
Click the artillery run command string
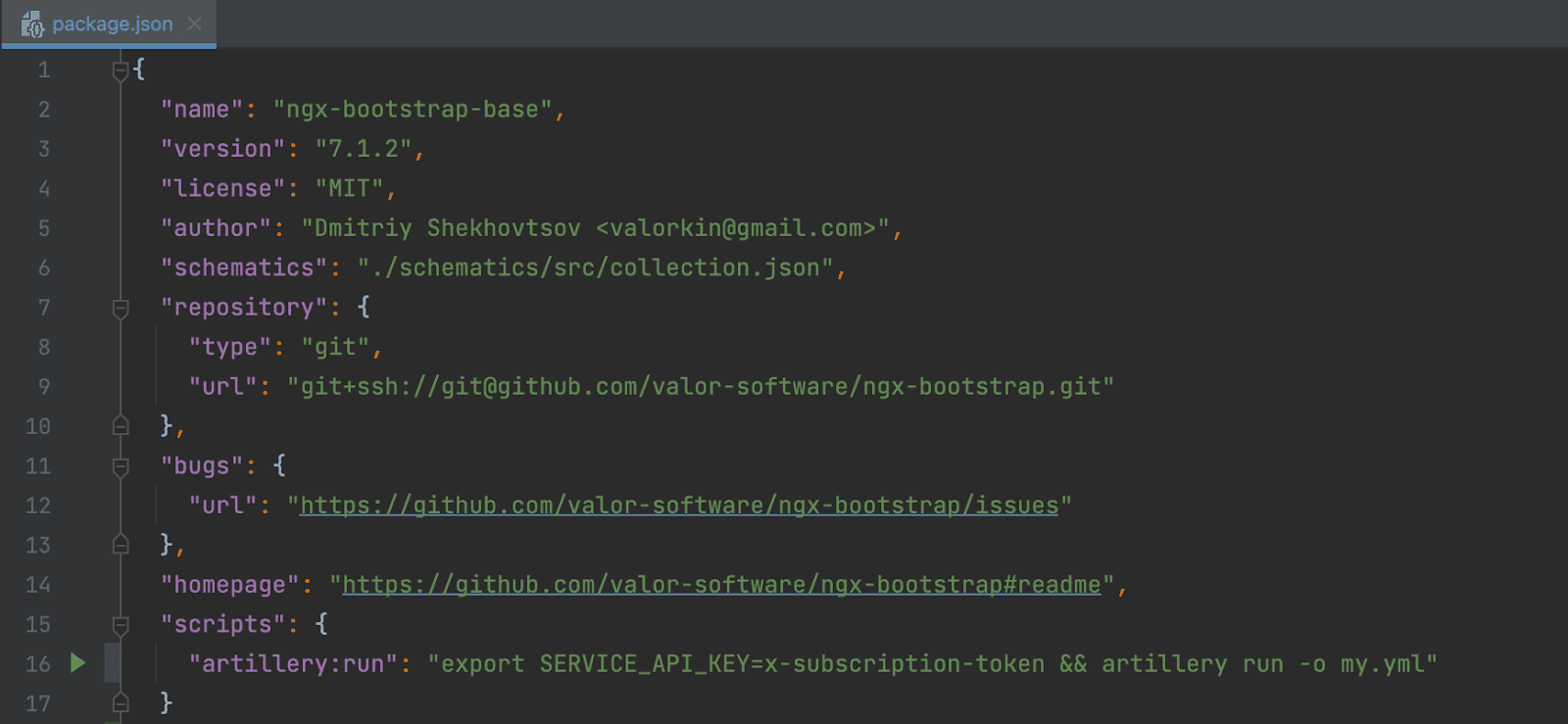[x=931, y=664]
